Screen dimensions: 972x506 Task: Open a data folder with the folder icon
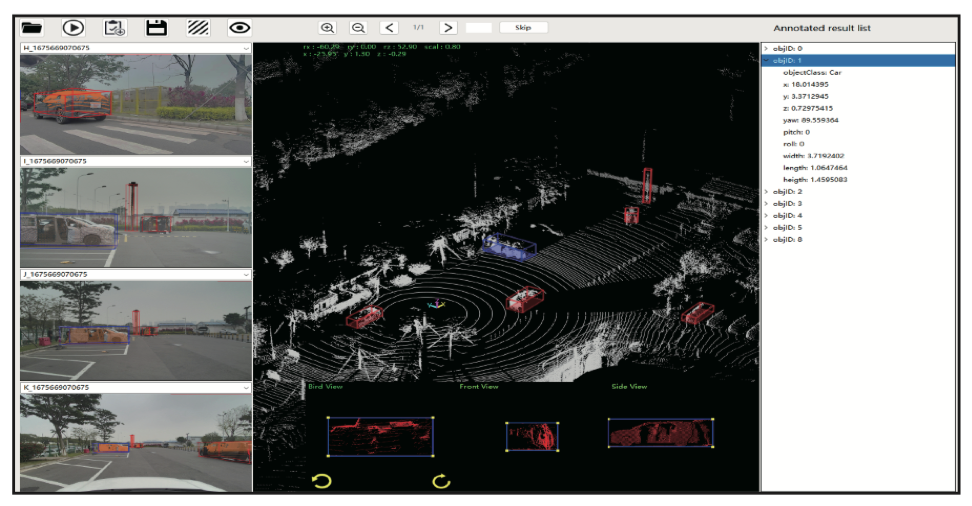32,27
